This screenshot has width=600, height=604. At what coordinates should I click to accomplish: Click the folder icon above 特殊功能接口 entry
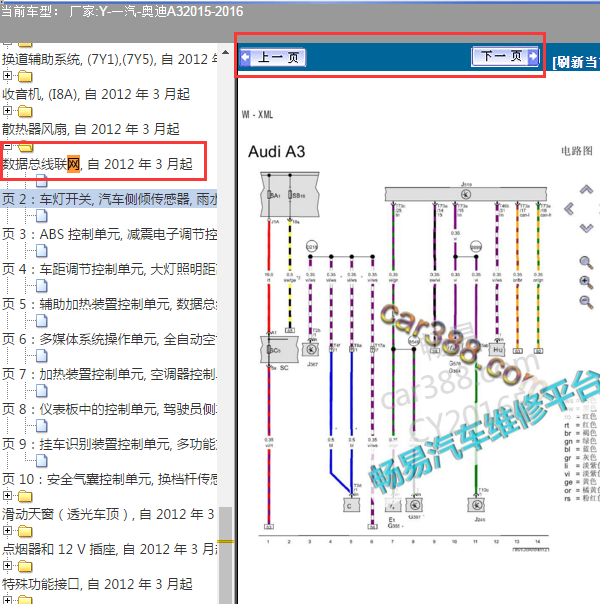click(25, 566)
